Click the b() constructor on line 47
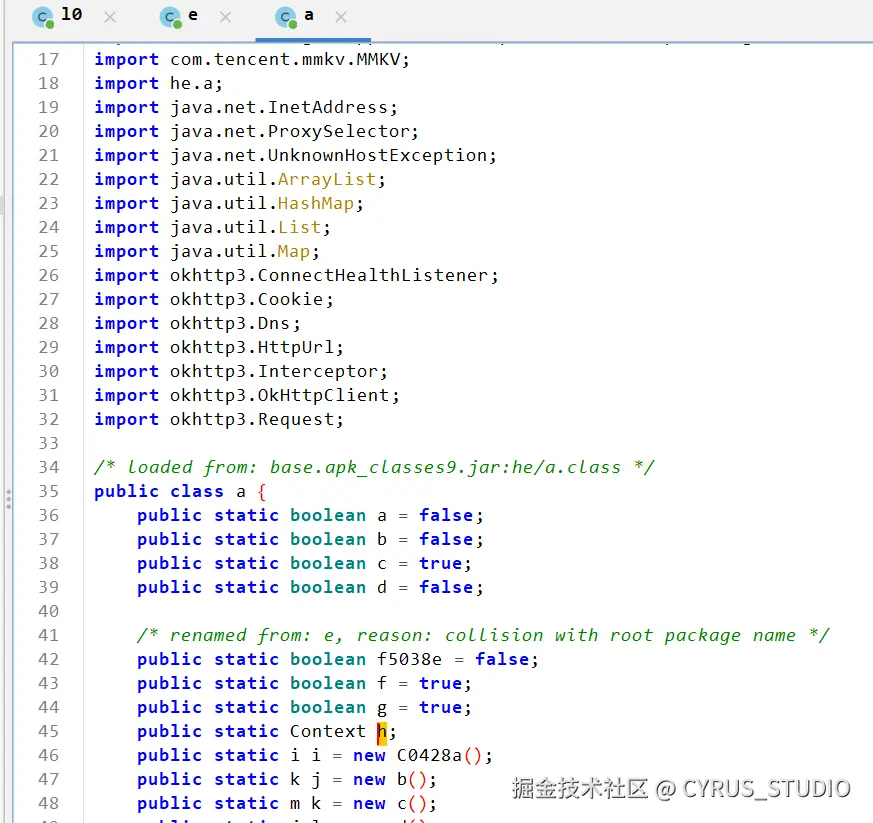Viewport: 873px width, 823px height. click(x=411, y=780)
